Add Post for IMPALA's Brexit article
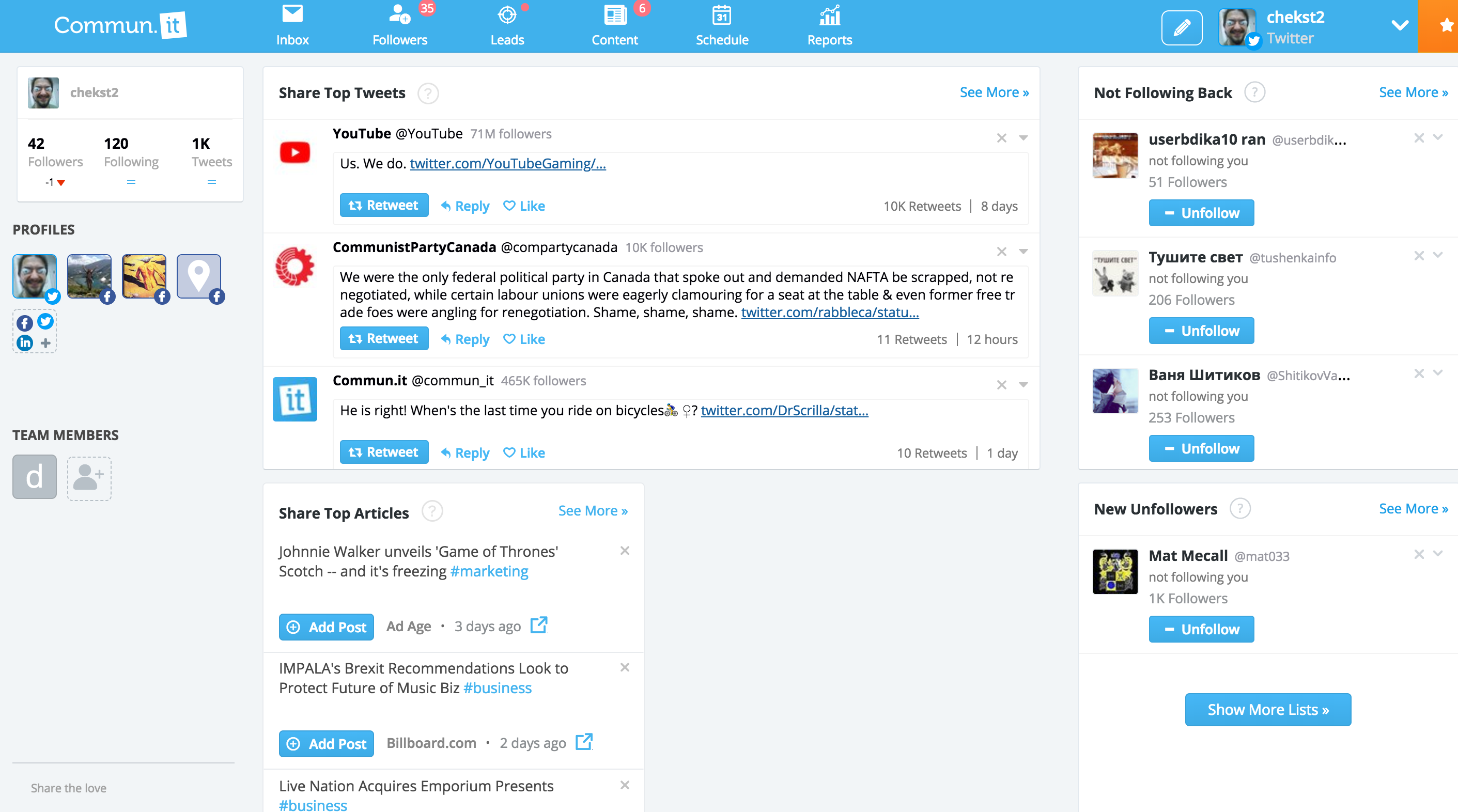Image resolution: width=1458 pixels, height=812 pixels. click(x=326, y=743)
